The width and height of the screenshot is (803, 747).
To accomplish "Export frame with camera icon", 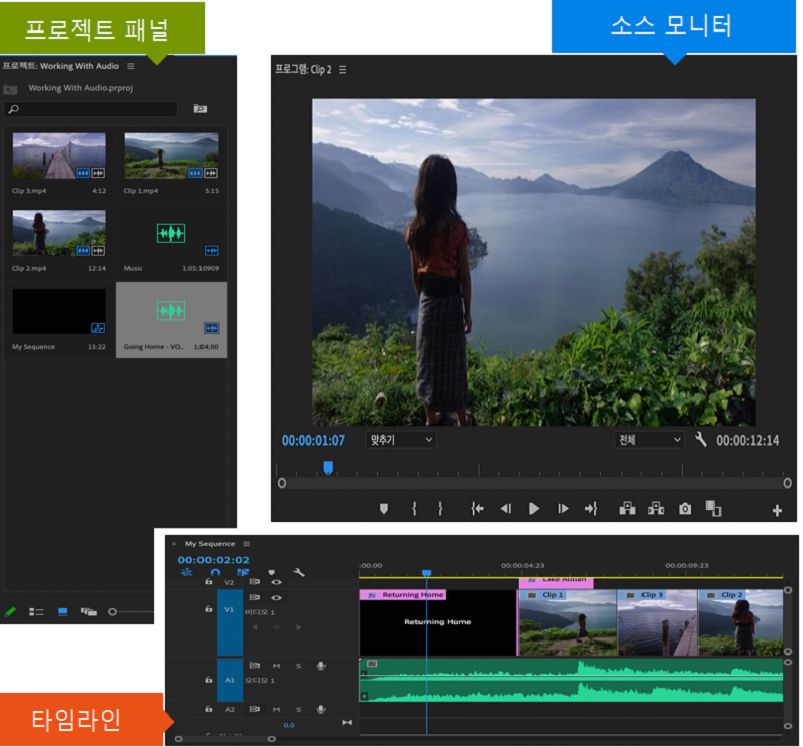I will [x=685, y=508].
